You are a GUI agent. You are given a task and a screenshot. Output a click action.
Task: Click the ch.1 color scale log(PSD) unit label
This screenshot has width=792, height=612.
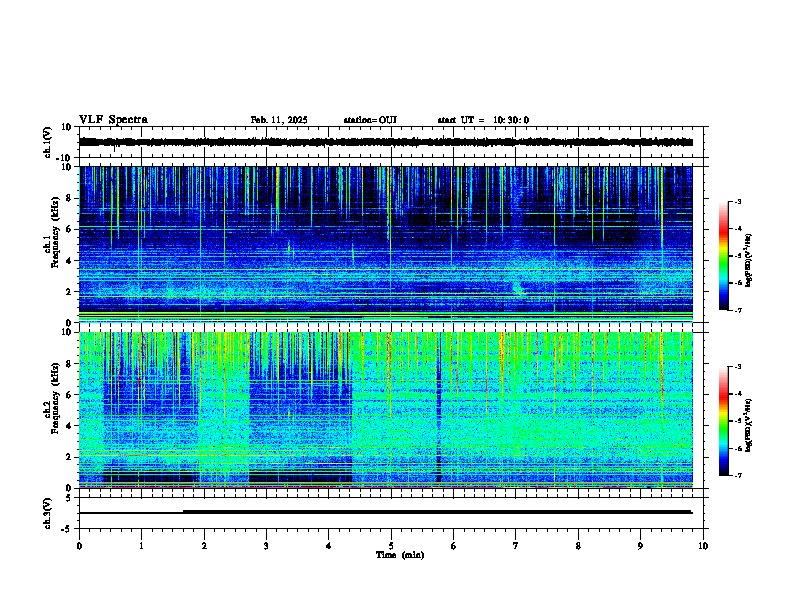point(749,260)
